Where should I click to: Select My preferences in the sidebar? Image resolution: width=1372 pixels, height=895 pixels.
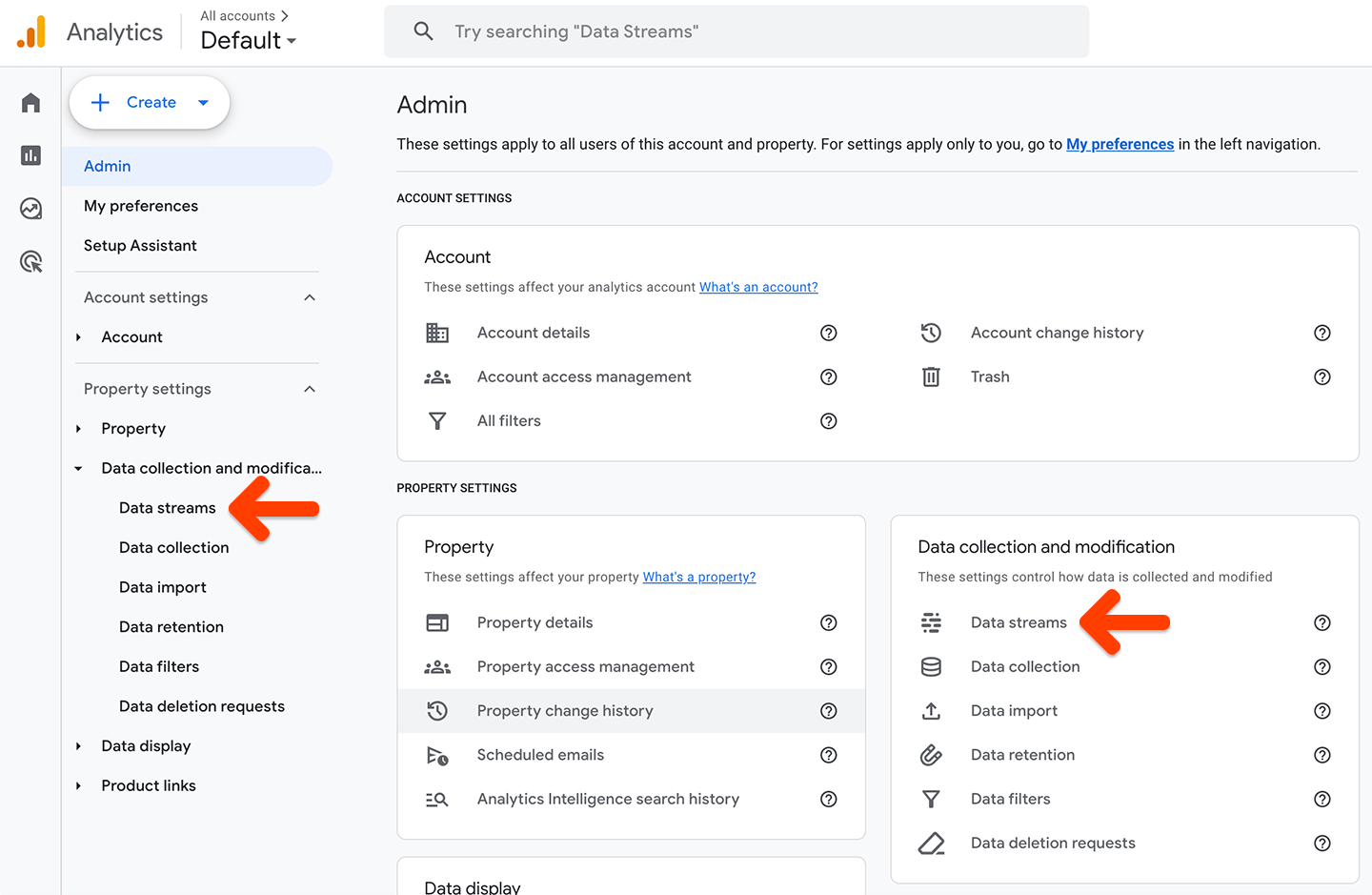(x=141, y=206)
